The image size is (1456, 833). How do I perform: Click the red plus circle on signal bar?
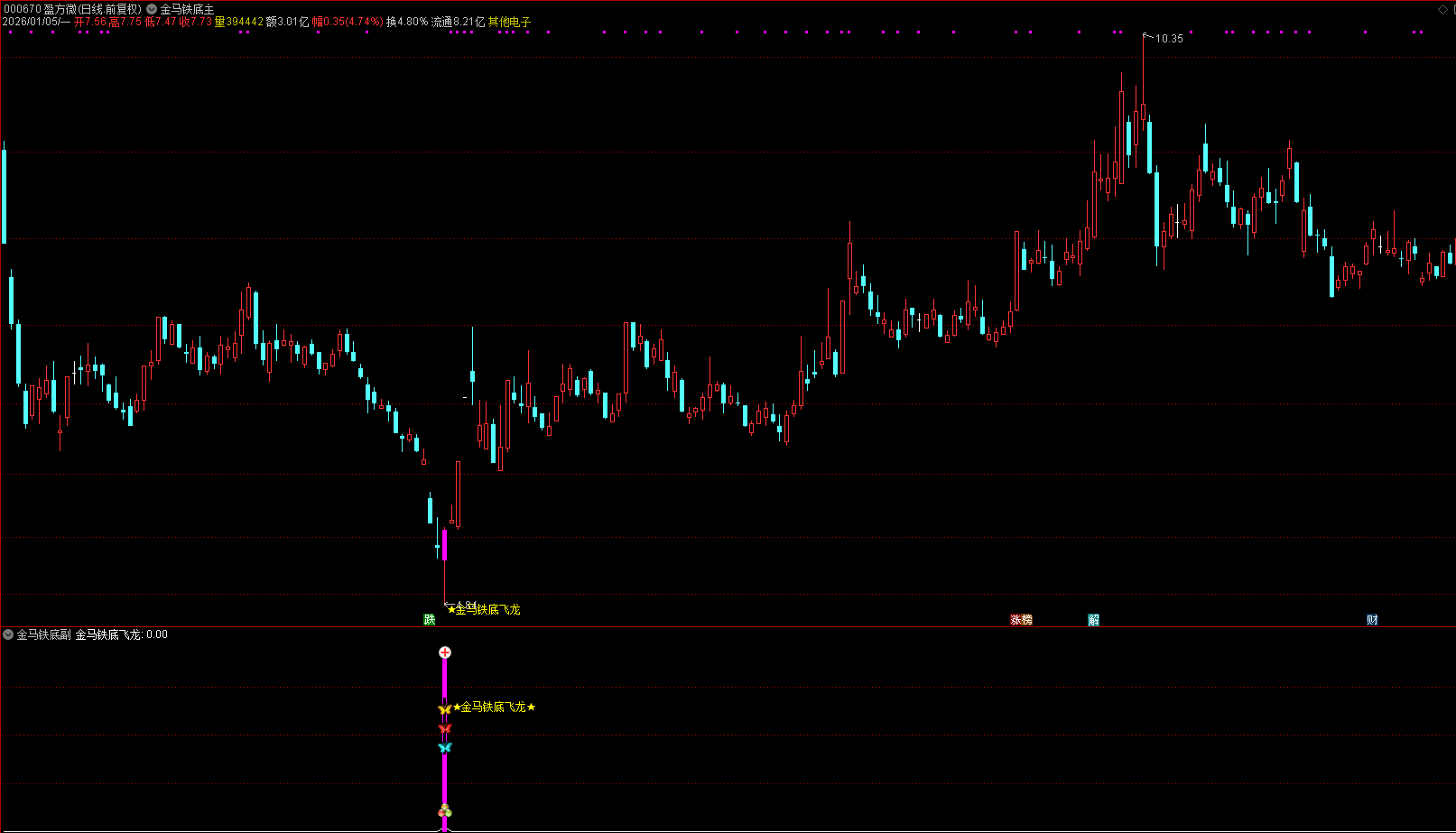pos(444,653)
